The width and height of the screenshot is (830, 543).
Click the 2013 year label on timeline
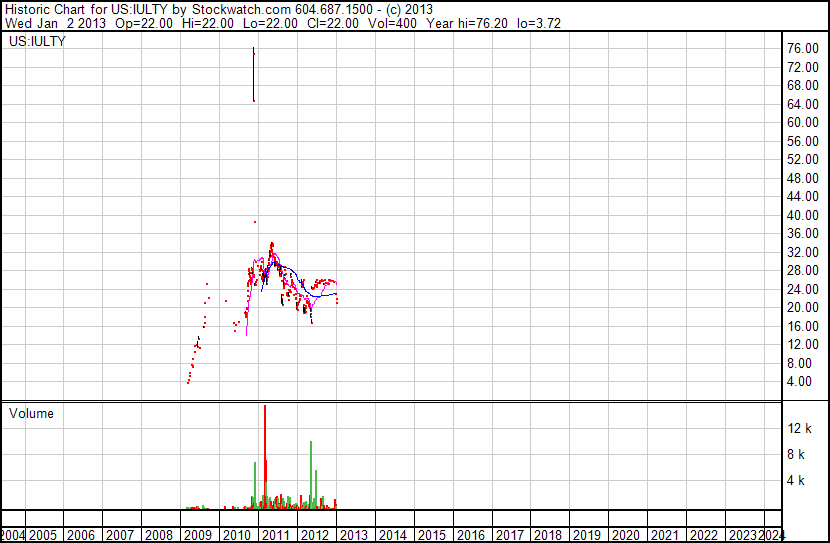[354, 535]
